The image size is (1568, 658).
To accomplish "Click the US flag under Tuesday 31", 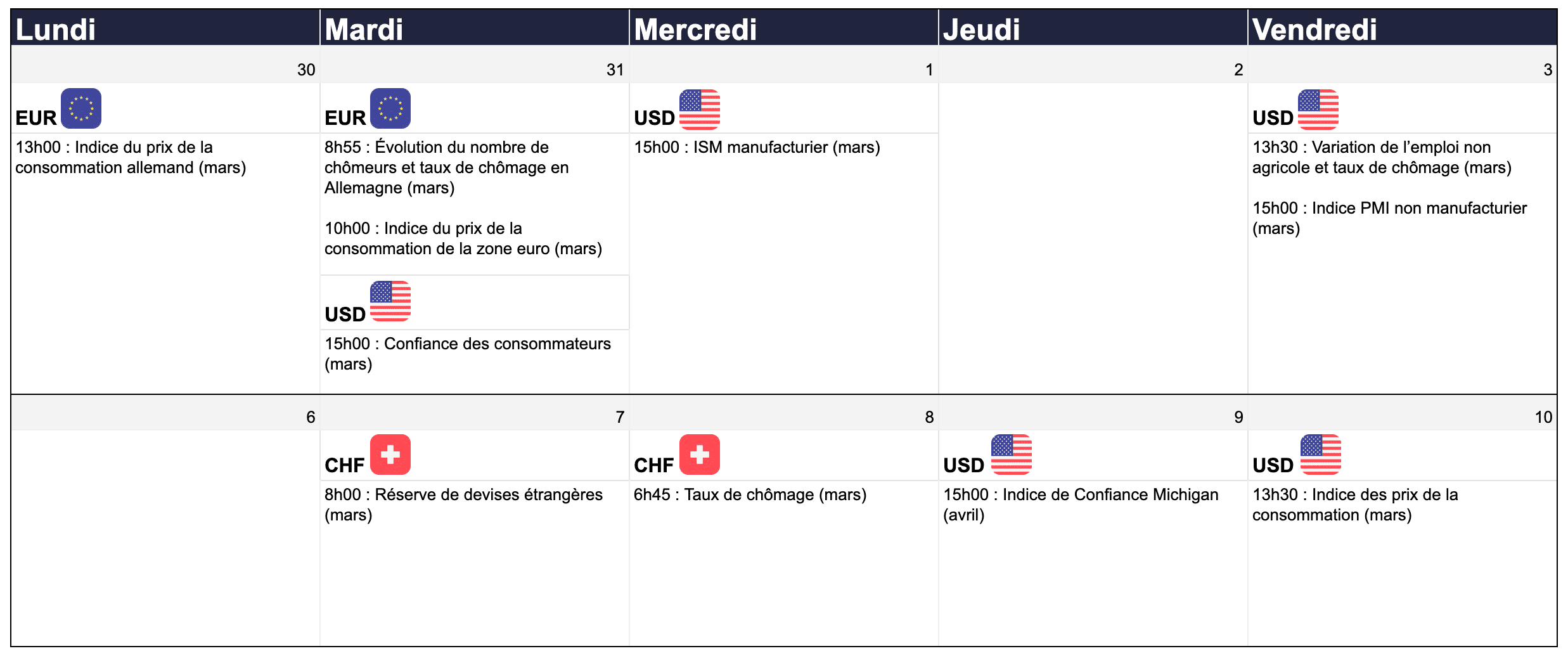I will 390,301.
